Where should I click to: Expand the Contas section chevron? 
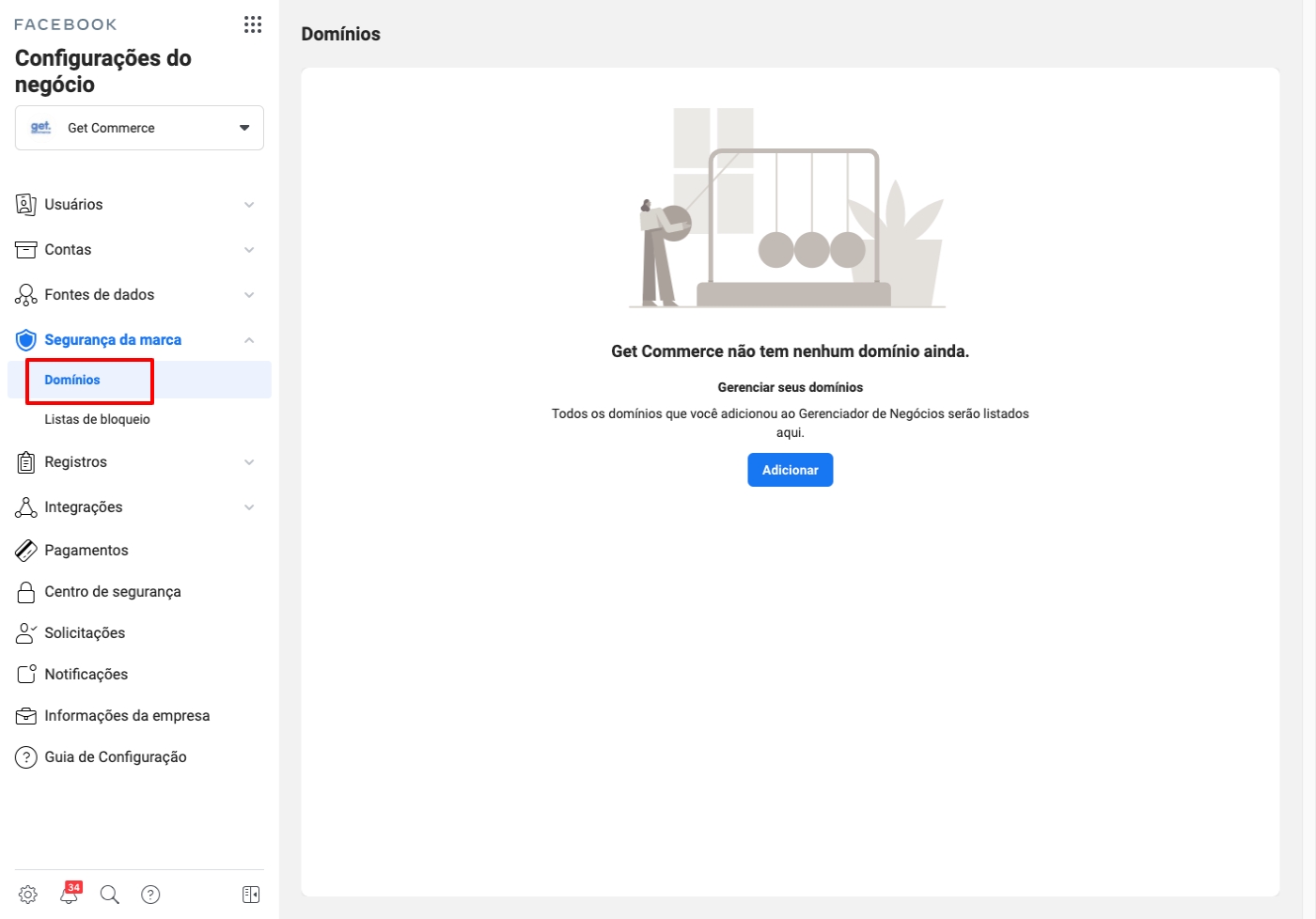click(x=249, y=250)
